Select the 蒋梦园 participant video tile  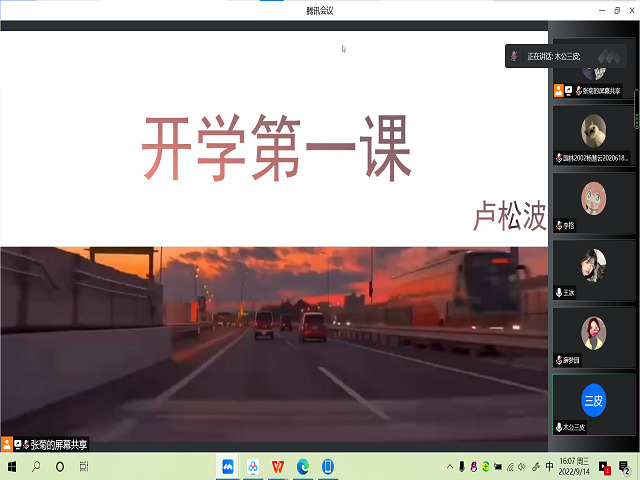[x=593, y=335]
